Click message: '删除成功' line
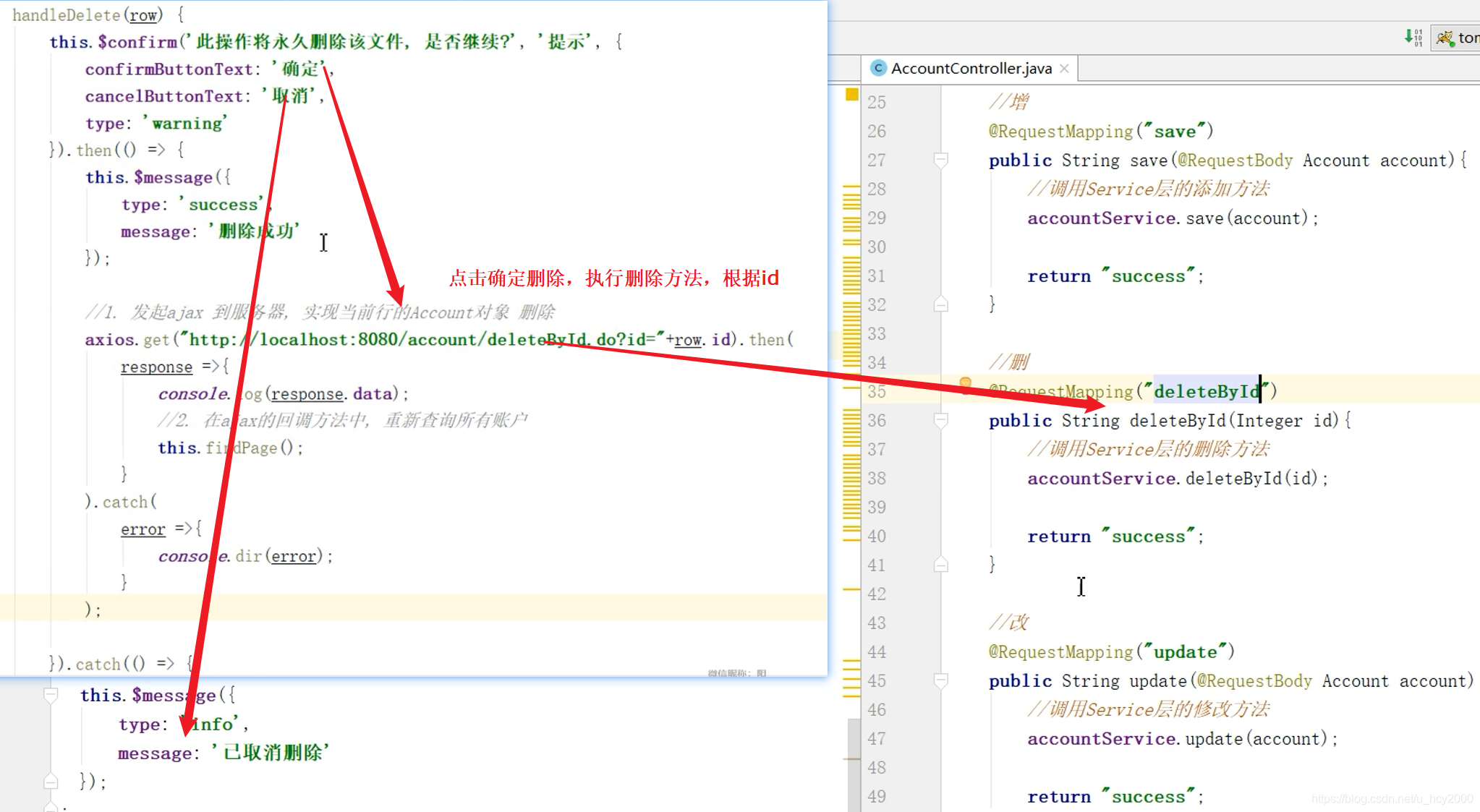The width and height of the screenshot is (1480, 812). (x=210, y=231)
